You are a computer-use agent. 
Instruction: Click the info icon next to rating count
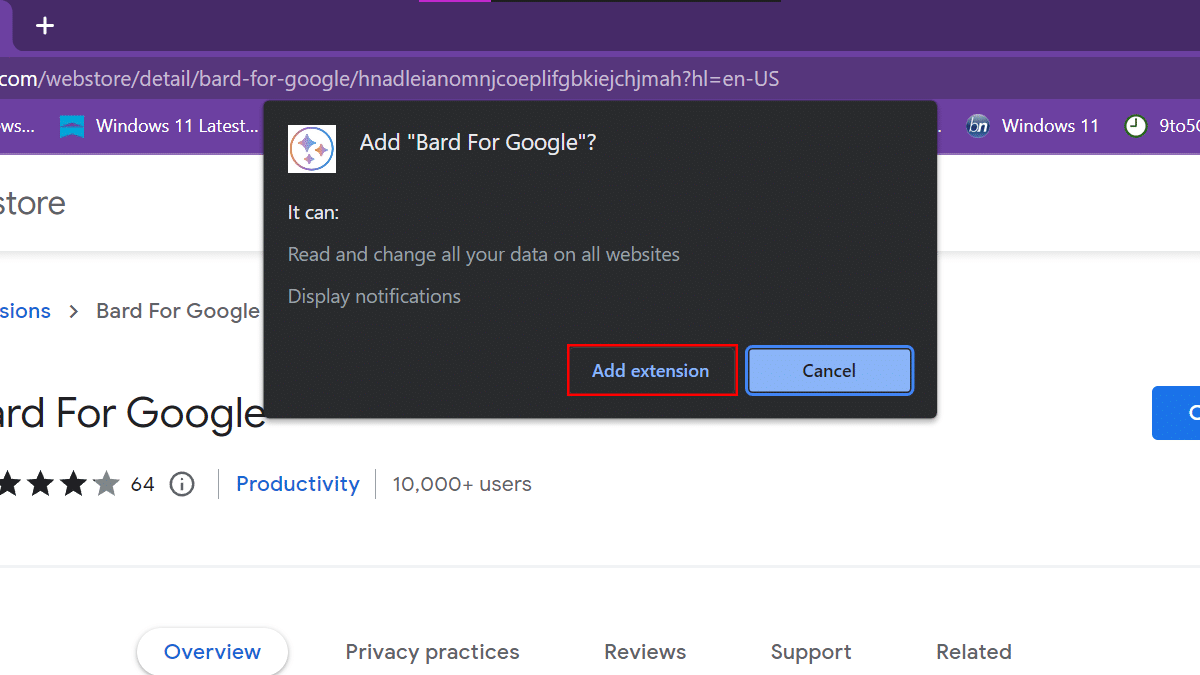tap(182, 485)
